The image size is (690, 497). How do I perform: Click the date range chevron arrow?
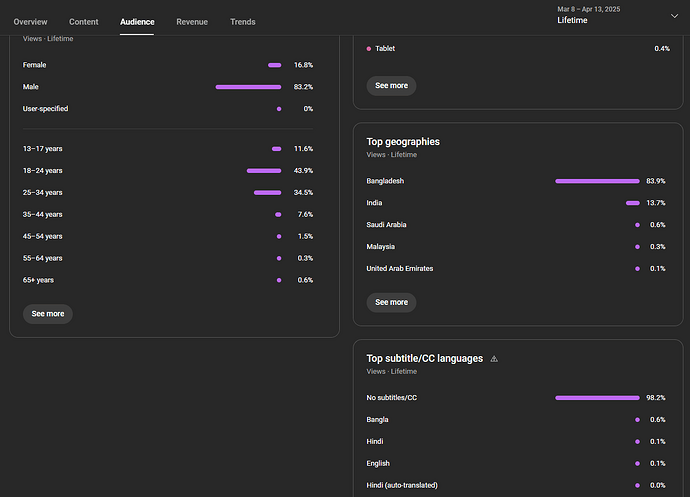(674, 16)
